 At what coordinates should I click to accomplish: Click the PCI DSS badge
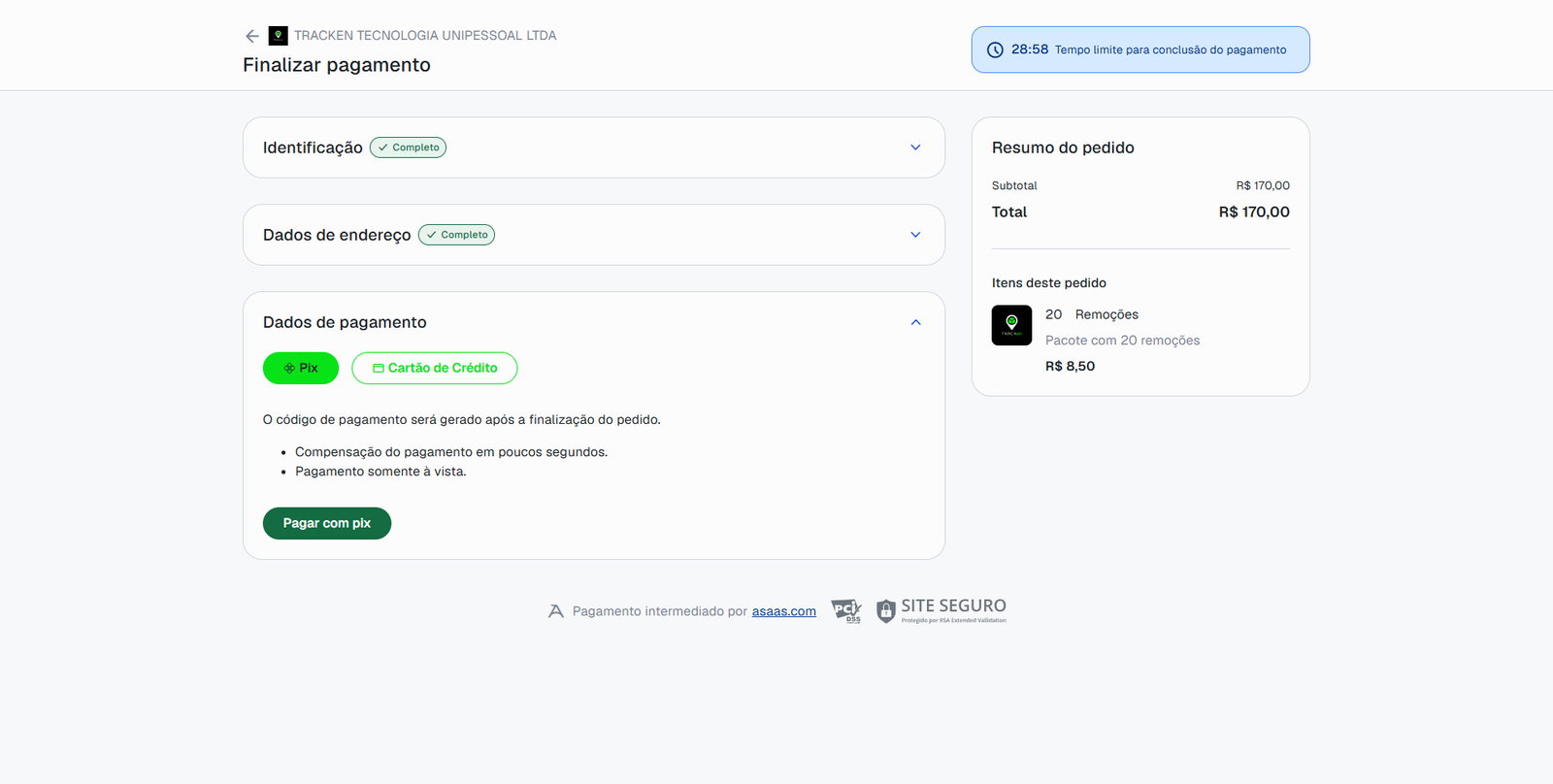coord(846,611)
